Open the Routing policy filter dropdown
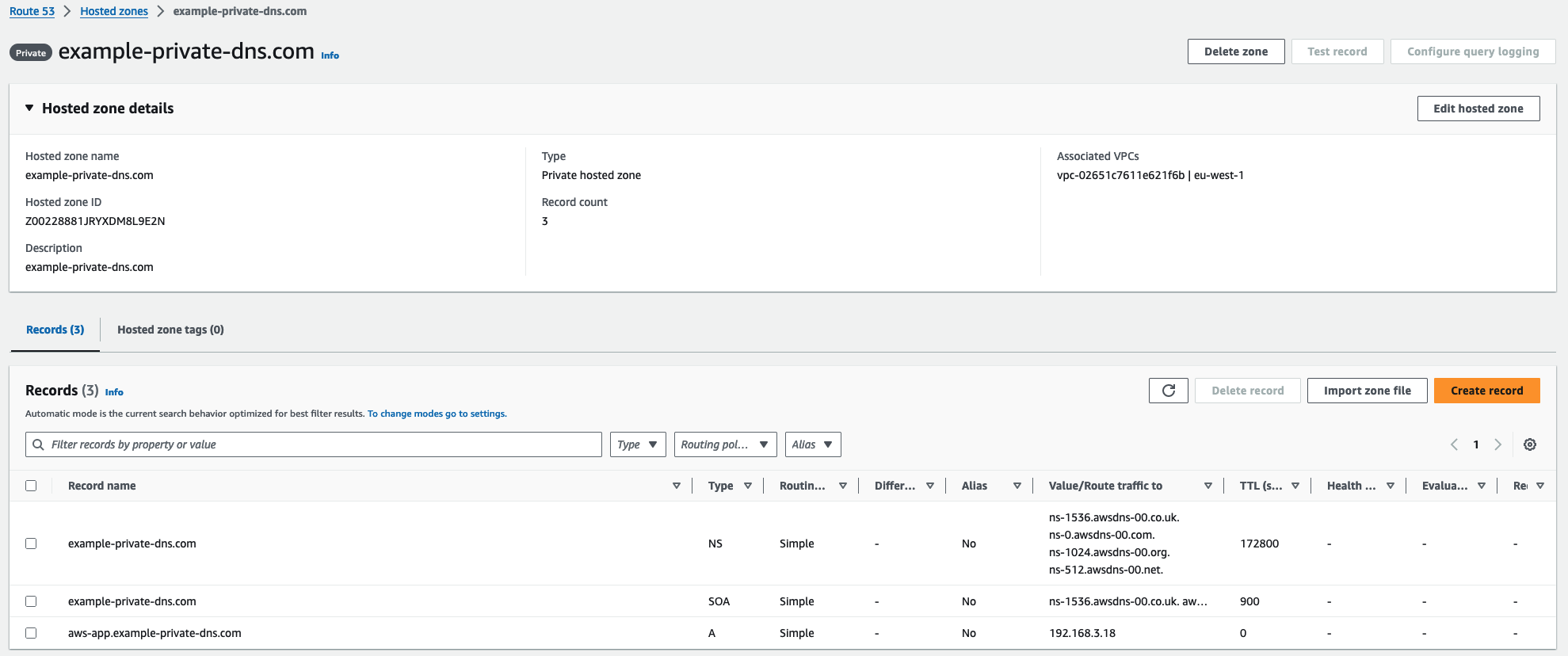1568x656 pixels. [724, 444]
